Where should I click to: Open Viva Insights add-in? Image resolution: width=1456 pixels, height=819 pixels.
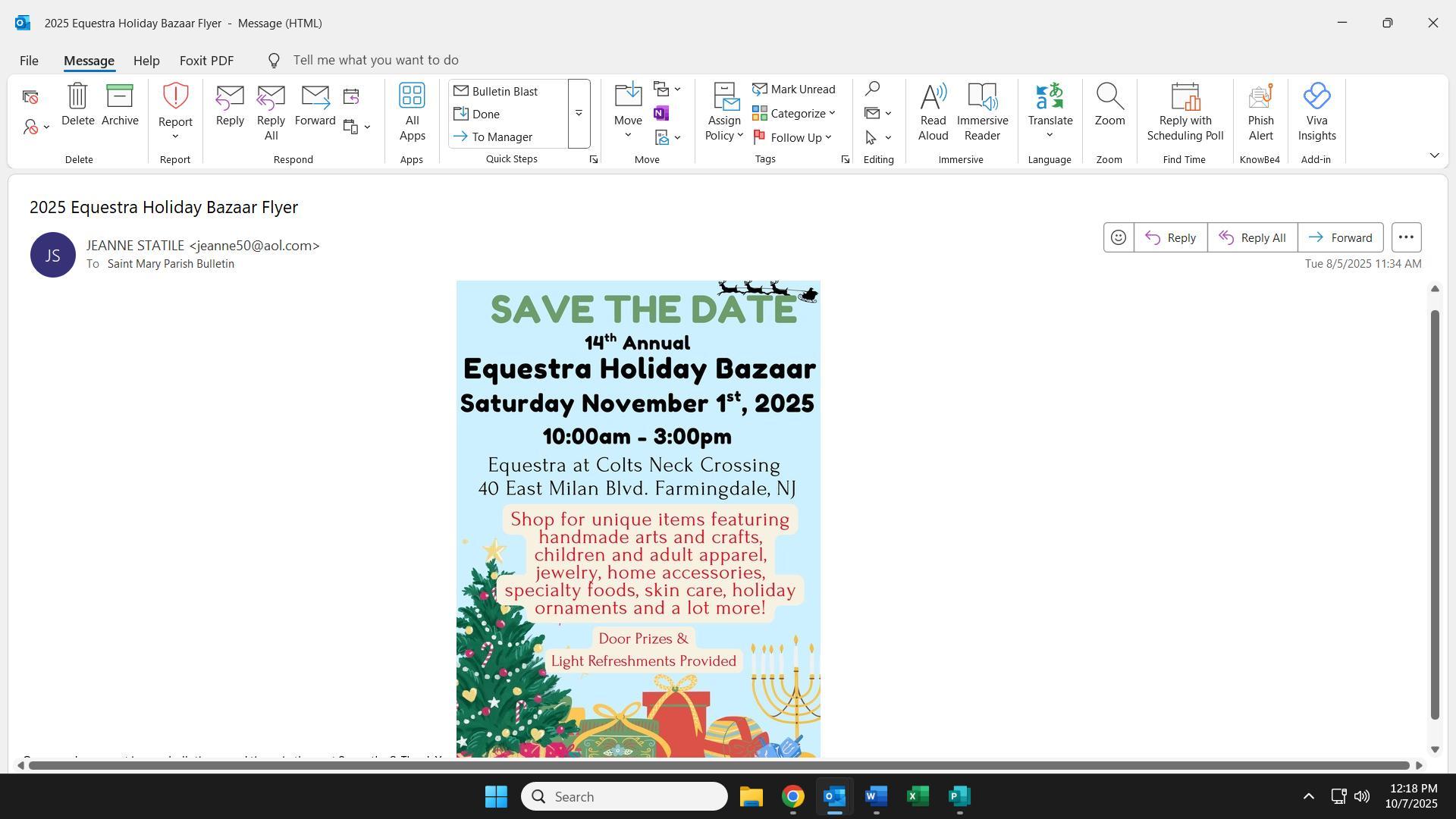1316,111
